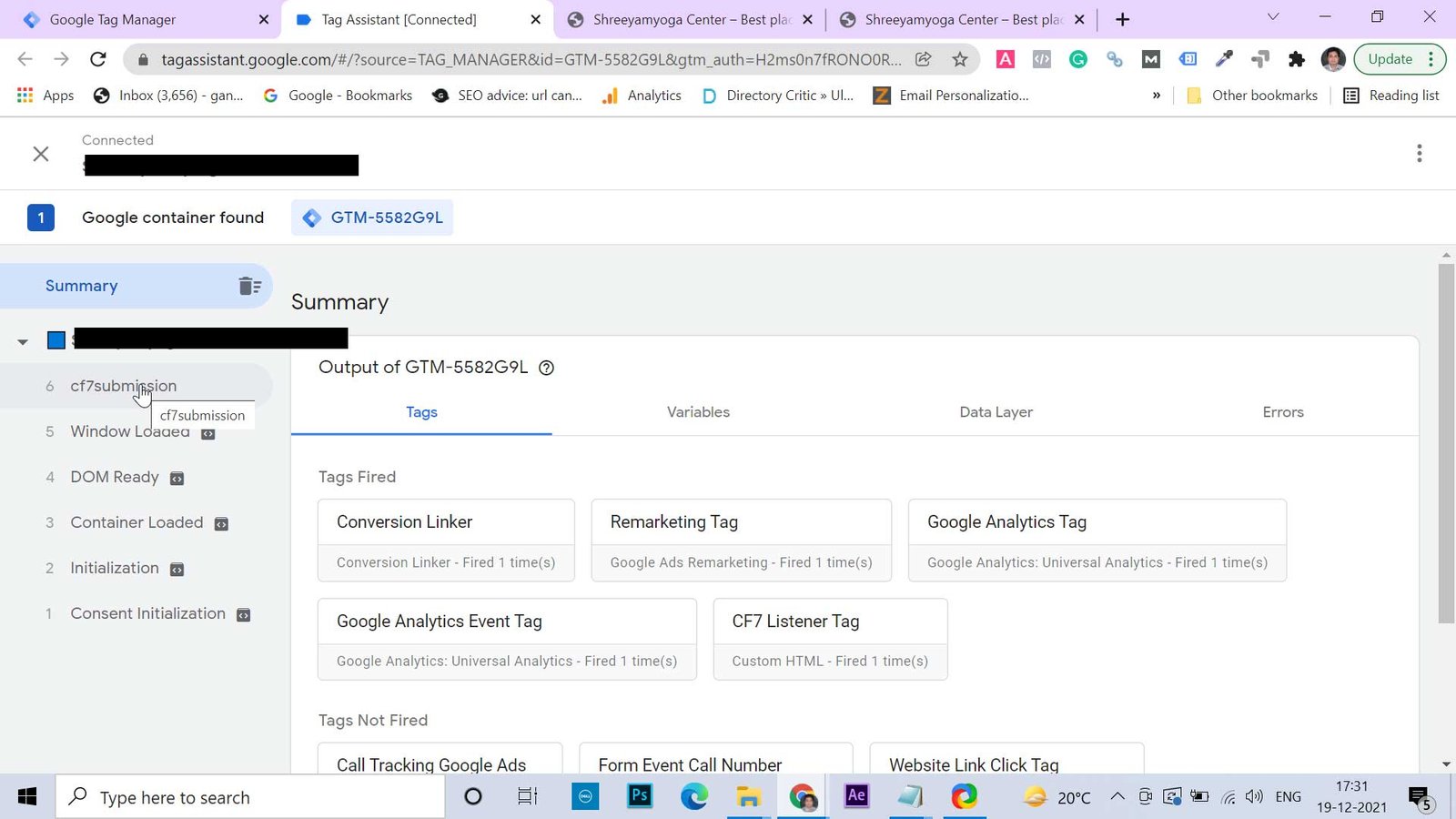Screen dimensions: 1456x819
Task: Open the Form Event Call Number card
Action: pyautogui.click(x=715, y=759)
